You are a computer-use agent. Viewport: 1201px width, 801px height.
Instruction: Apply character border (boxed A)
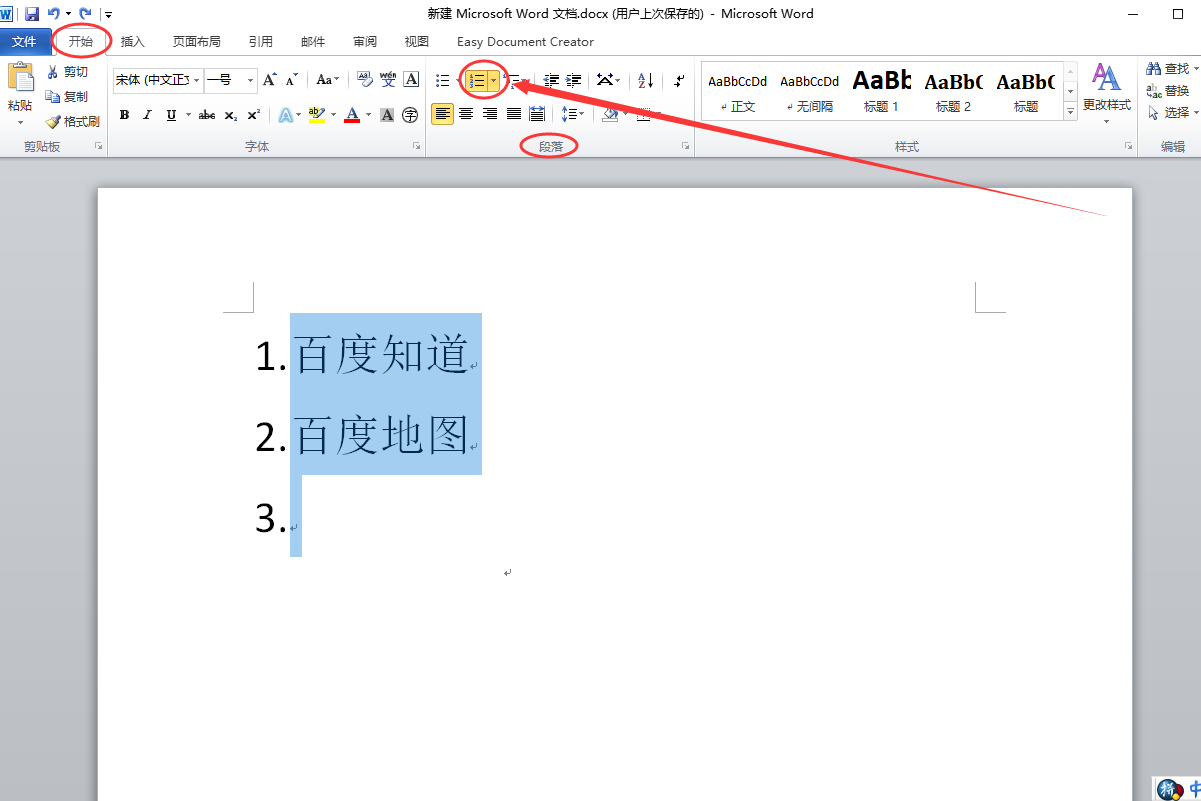[x=411, y=80]
